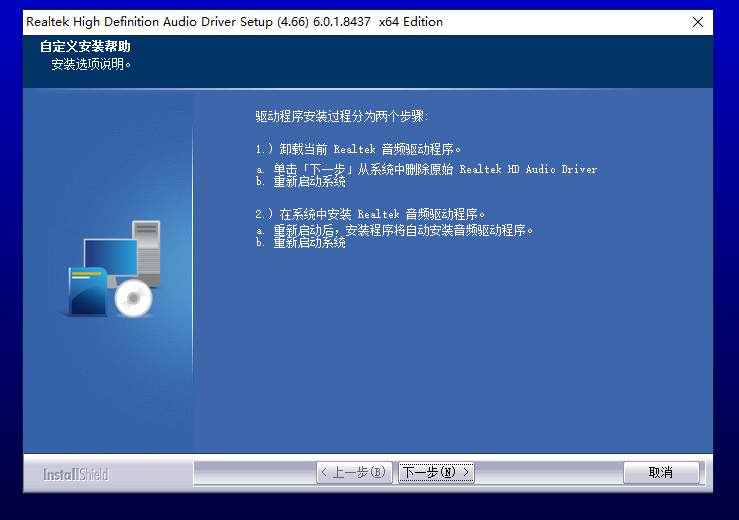Click the line 重新启动后，安装程序将自动安装音频驱动程序
739x520 pixels.
coord(394,231)
